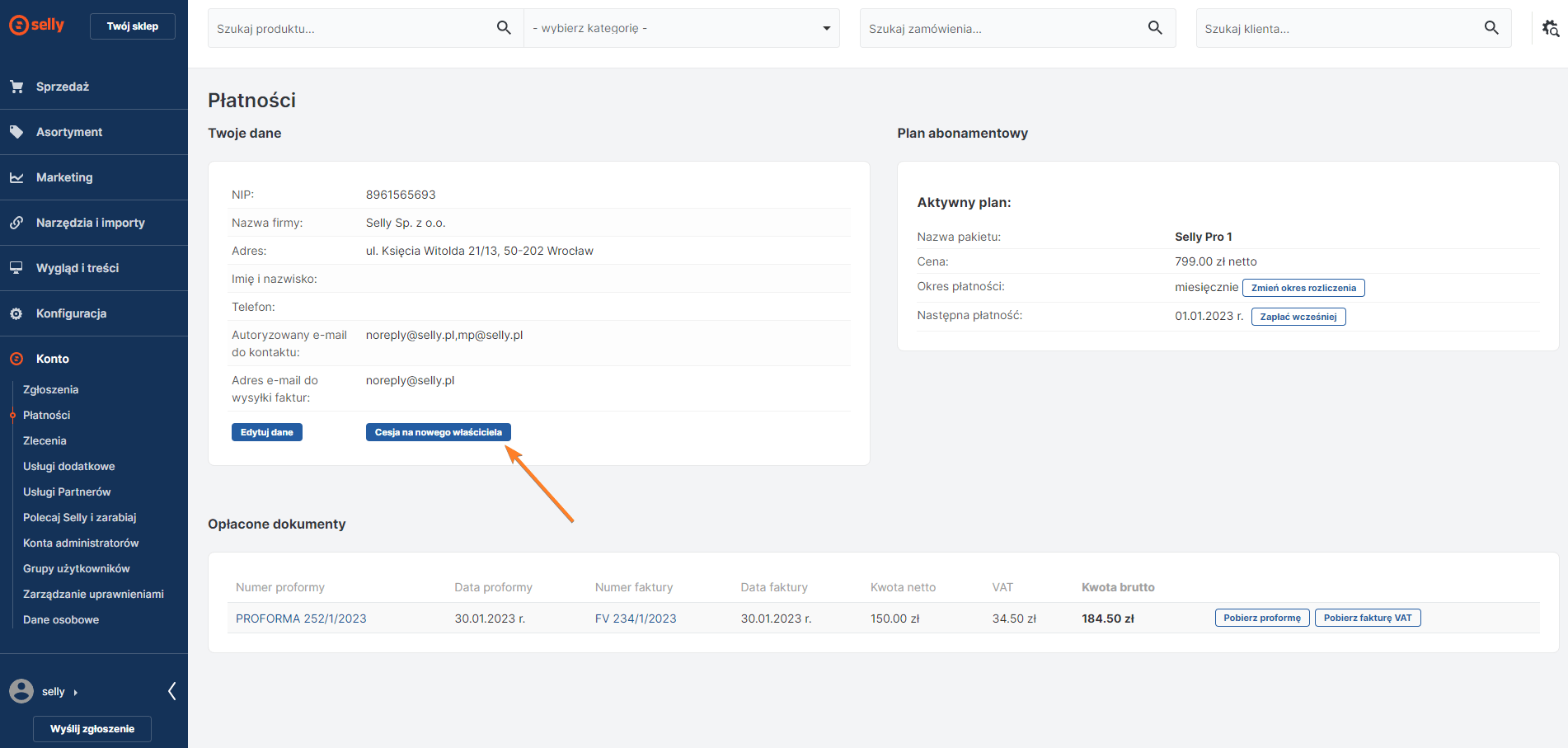Open the PROFORMA 252/1/2023 link

pos(301,619)
